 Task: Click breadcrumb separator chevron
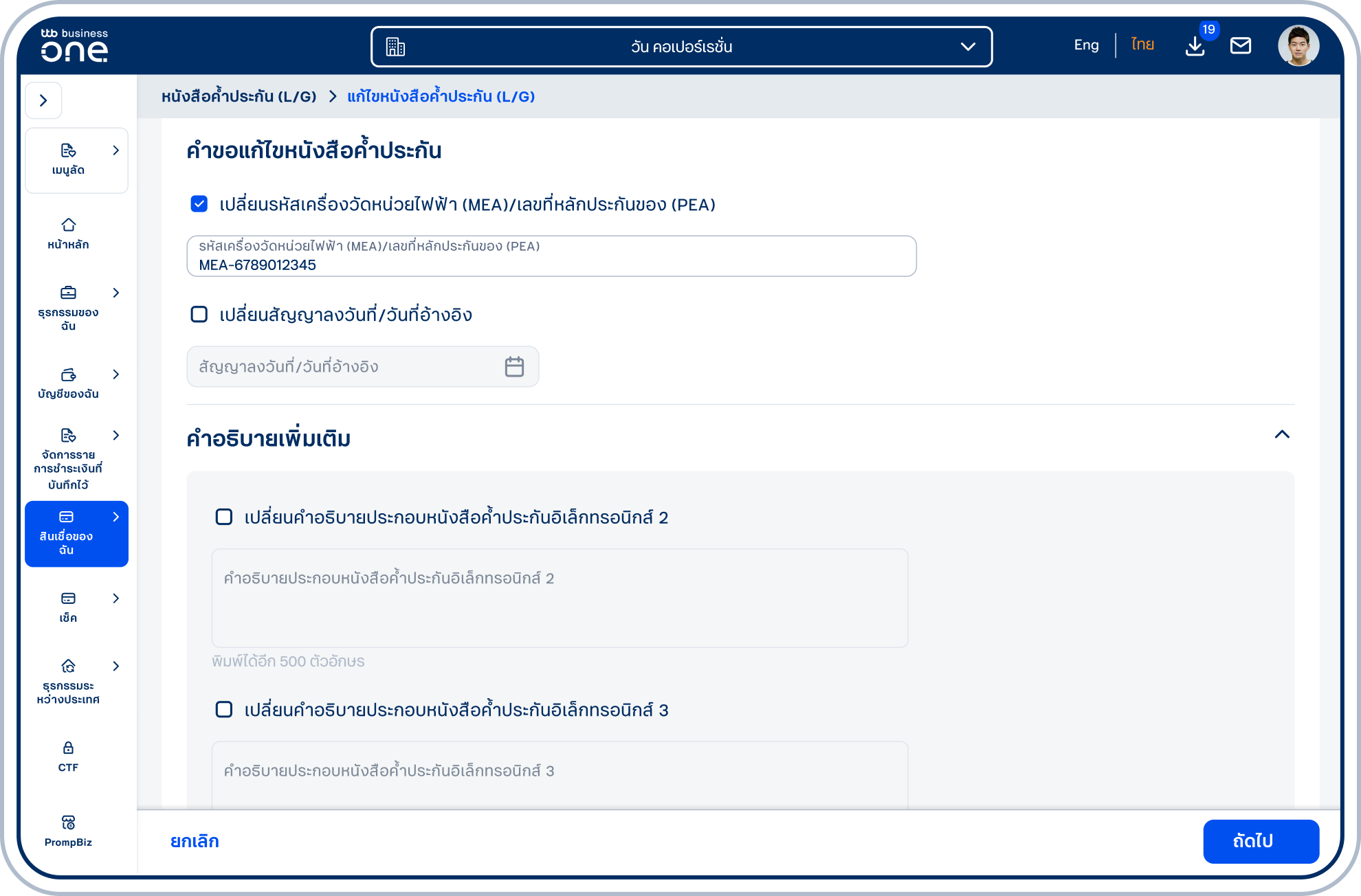point(333,96)
